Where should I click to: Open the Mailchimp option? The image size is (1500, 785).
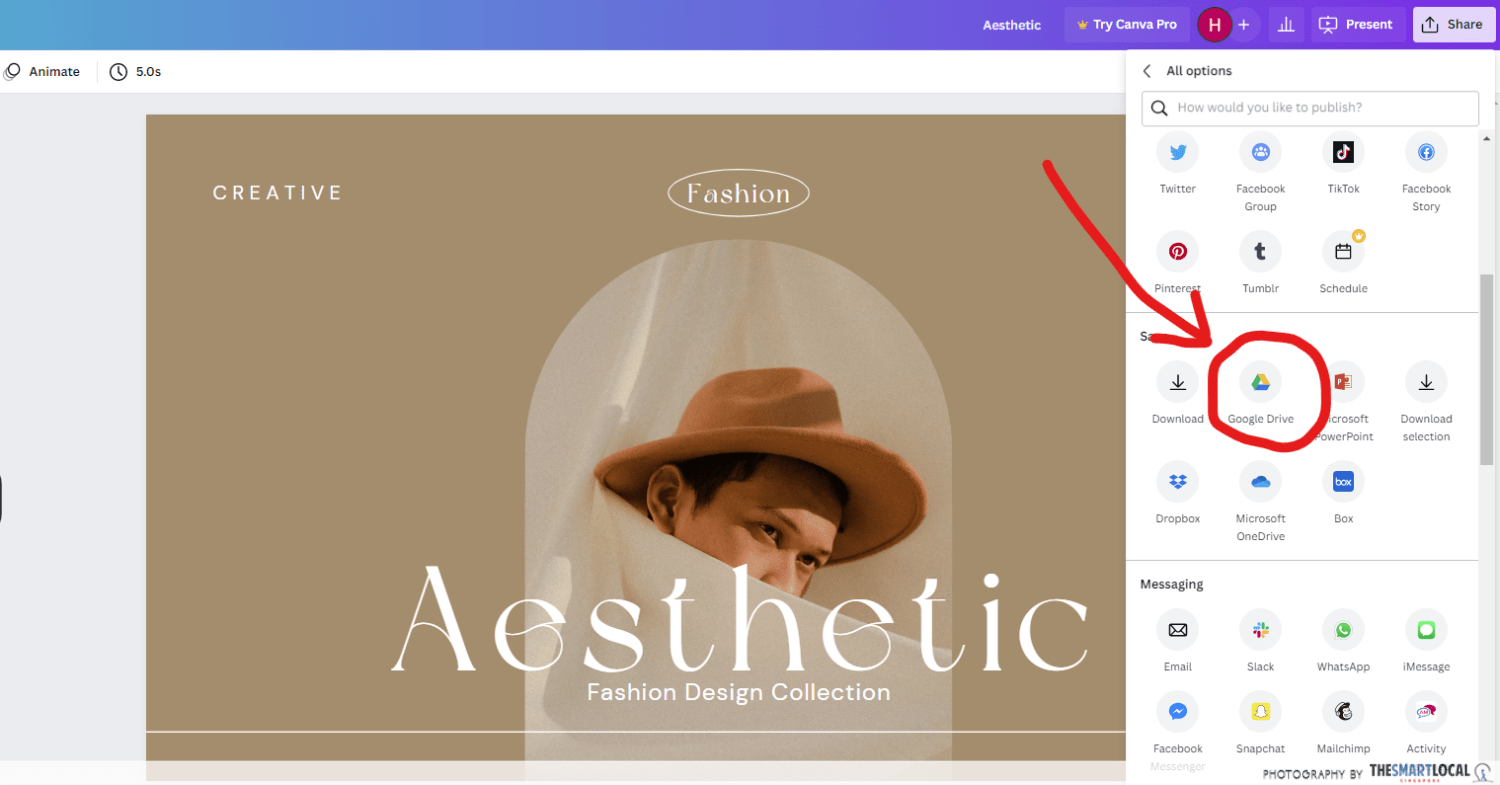point(1343,712)
